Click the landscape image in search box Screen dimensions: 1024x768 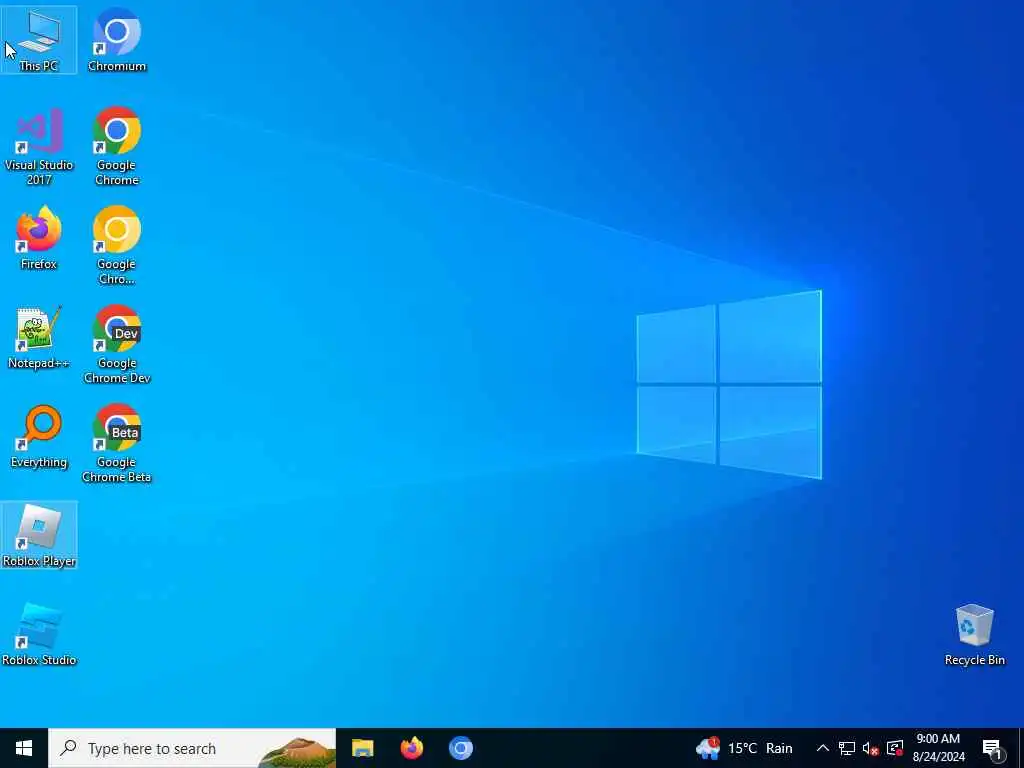(x=296, y=752)
